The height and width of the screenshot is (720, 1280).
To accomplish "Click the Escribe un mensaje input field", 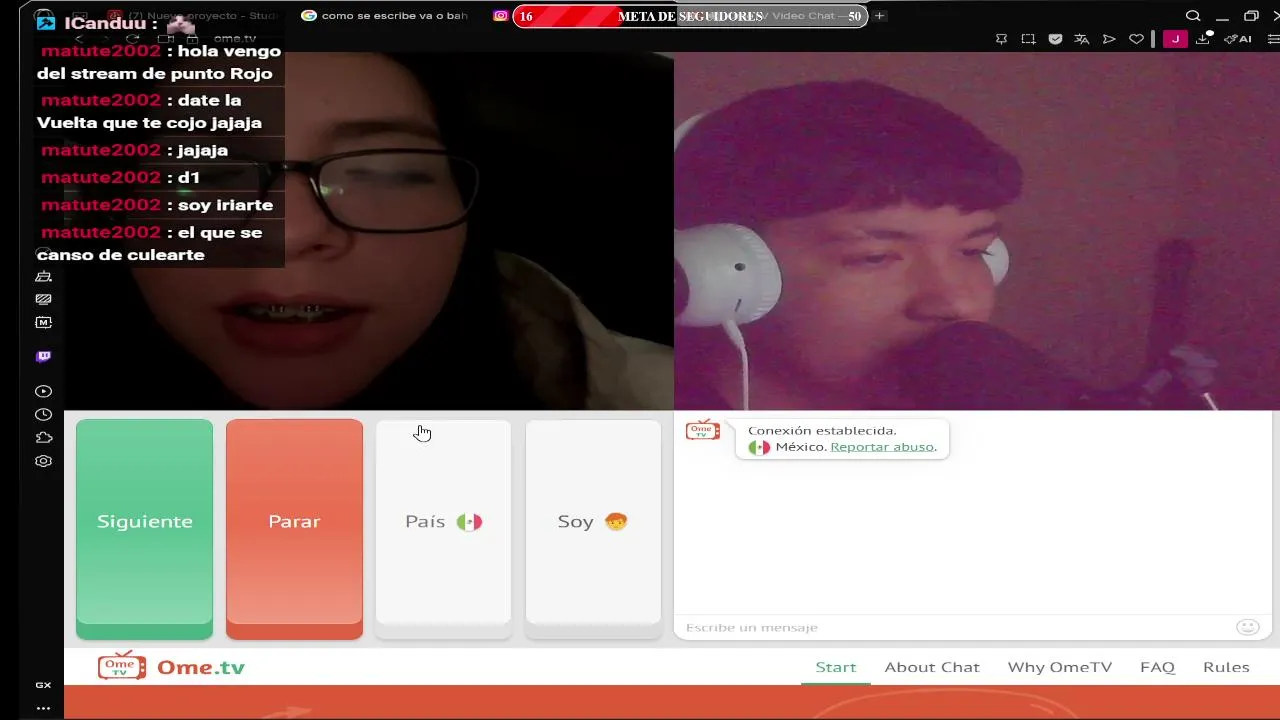I will coord(955,627).
